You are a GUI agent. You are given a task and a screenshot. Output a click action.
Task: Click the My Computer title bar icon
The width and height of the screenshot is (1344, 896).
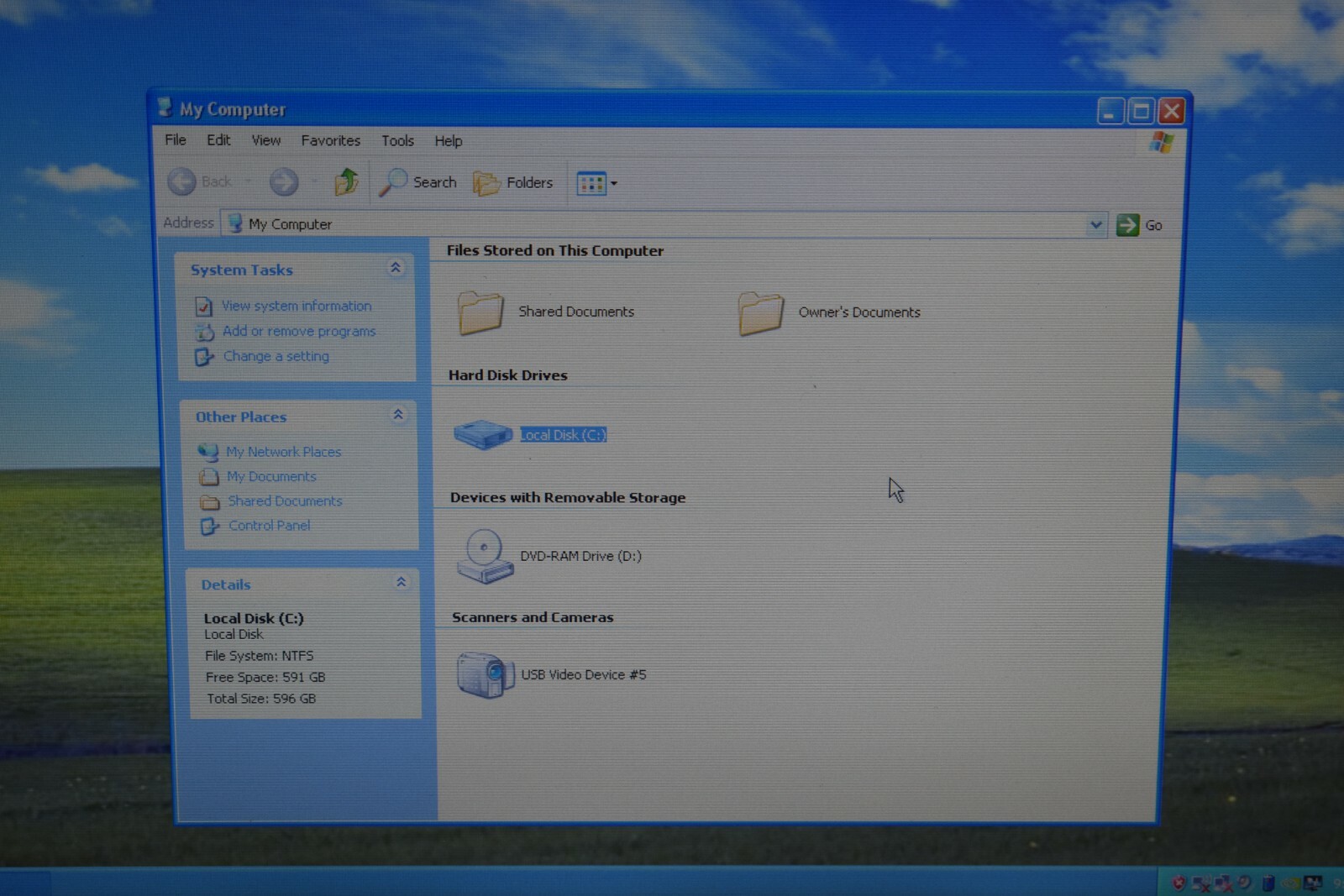pos(165,107)
